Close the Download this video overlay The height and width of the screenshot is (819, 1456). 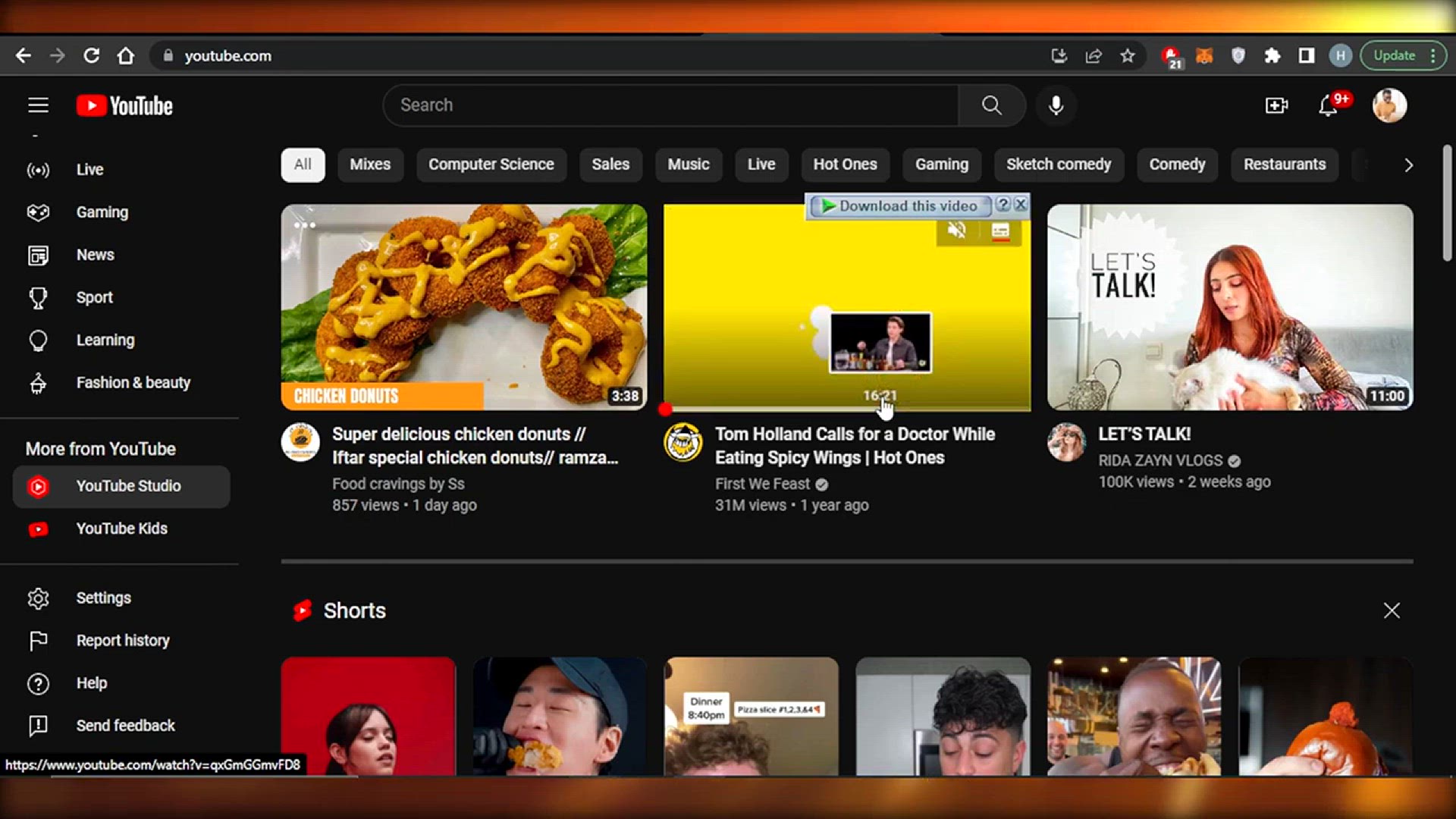coord(1021,205)
